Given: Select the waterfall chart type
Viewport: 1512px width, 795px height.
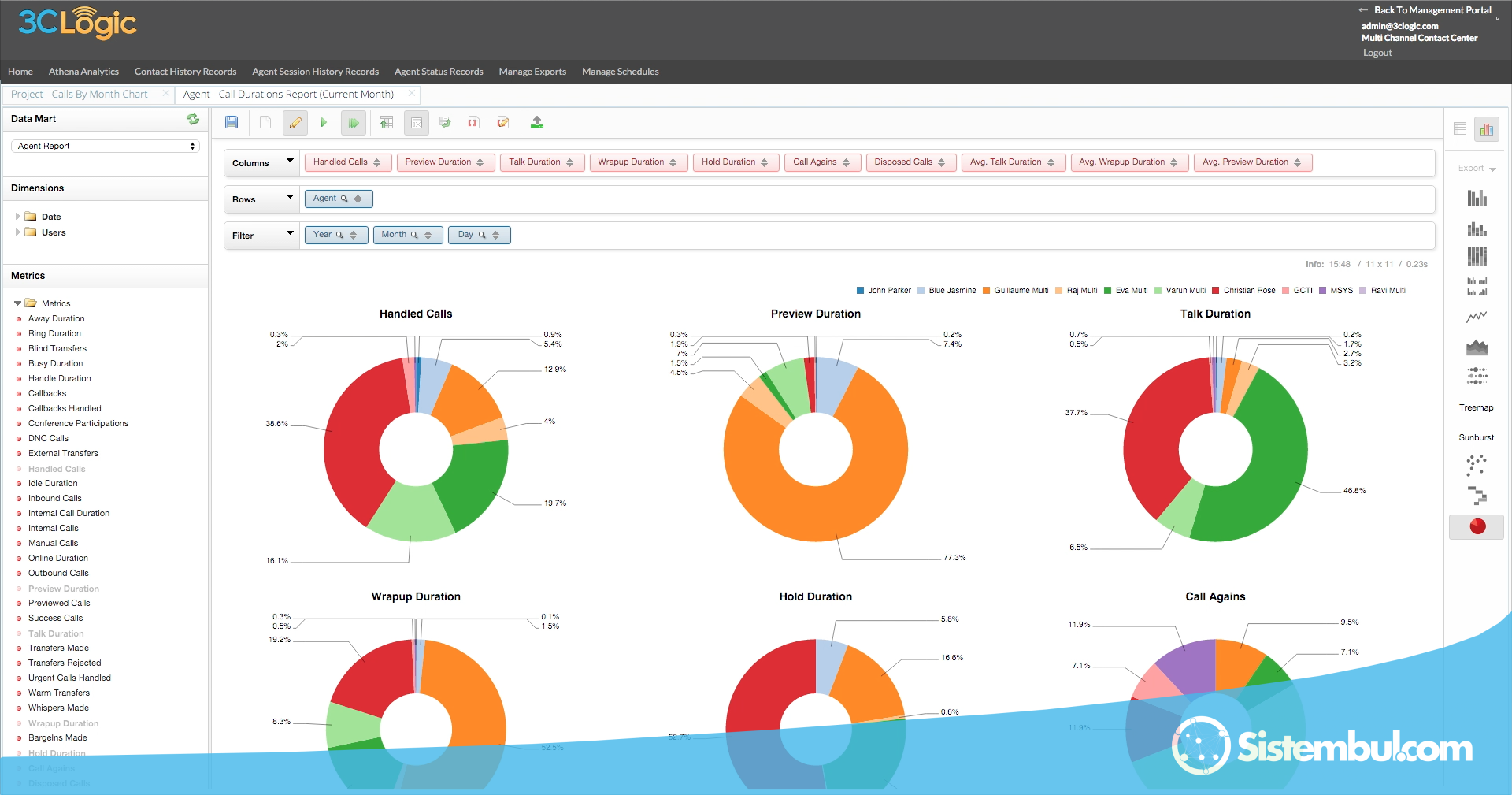Looking at the screenshot, I should coord(1477,496).
